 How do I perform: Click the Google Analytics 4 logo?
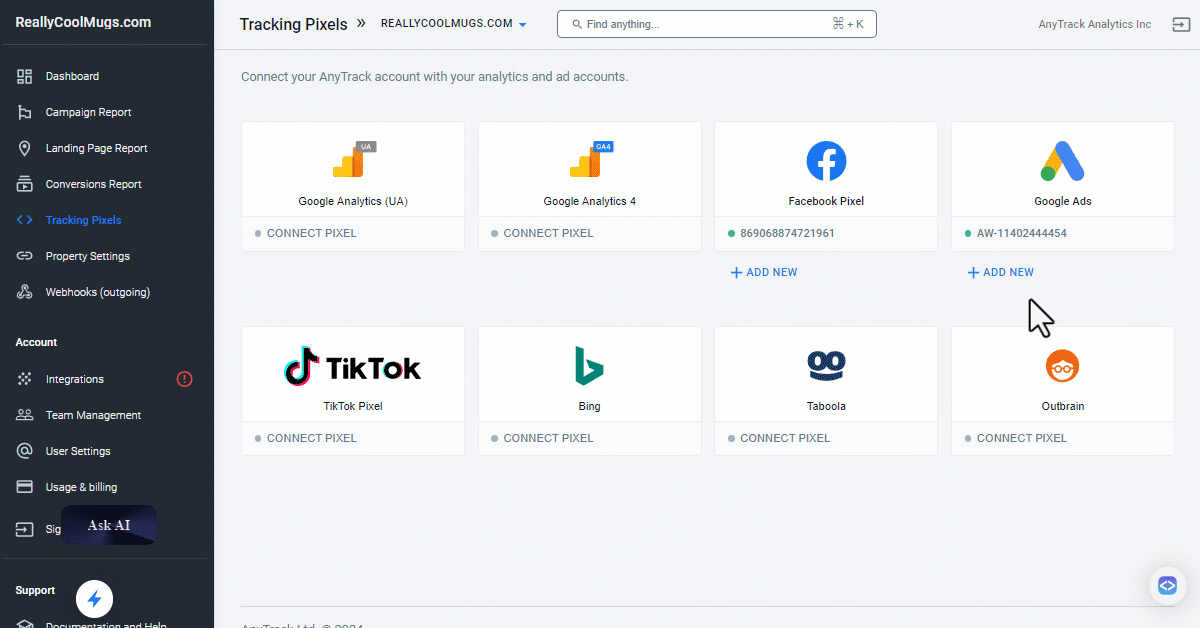[590, 160]
